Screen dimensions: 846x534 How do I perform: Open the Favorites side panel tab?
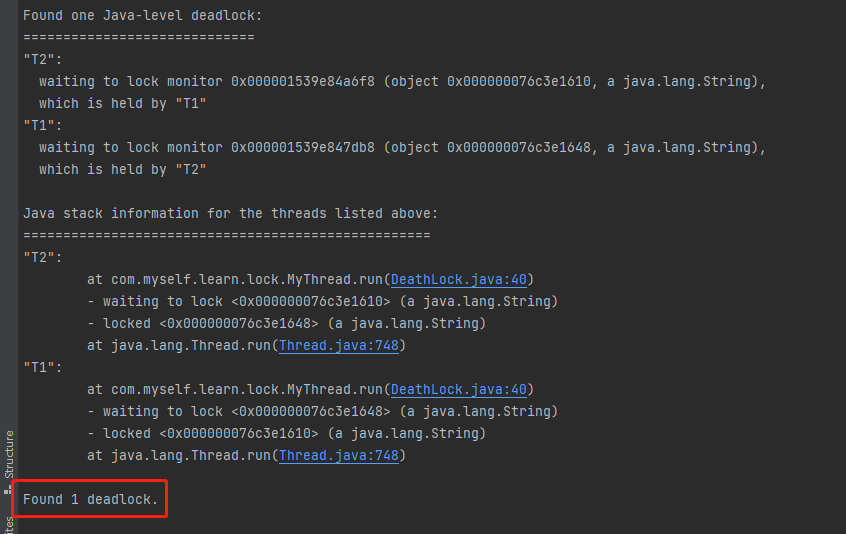pyautogui.click(x=9, y=525)
